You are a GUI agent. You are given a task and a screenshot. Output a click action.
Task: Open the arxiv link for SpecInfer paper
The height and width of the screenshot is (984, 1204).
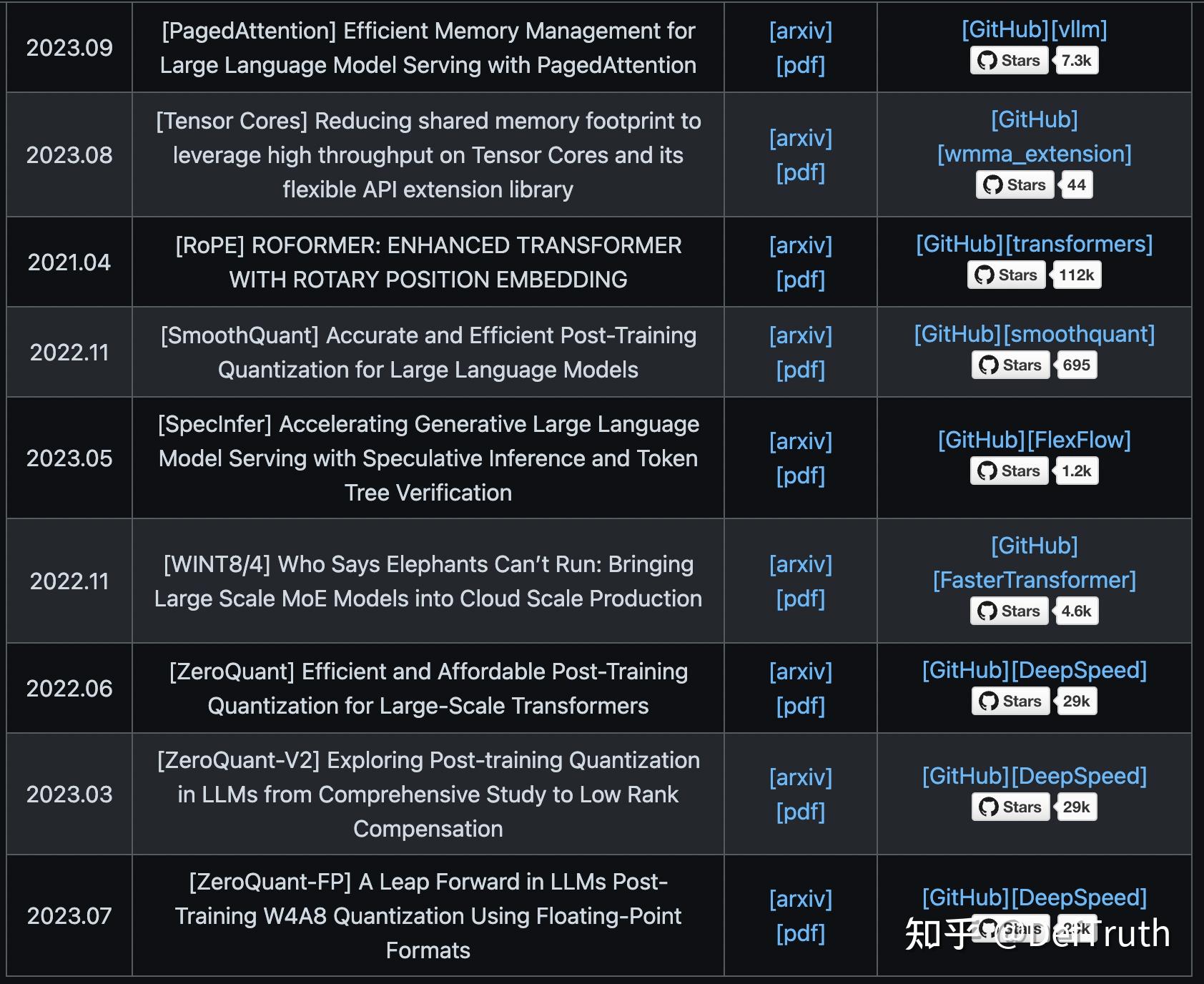[801, 441]
